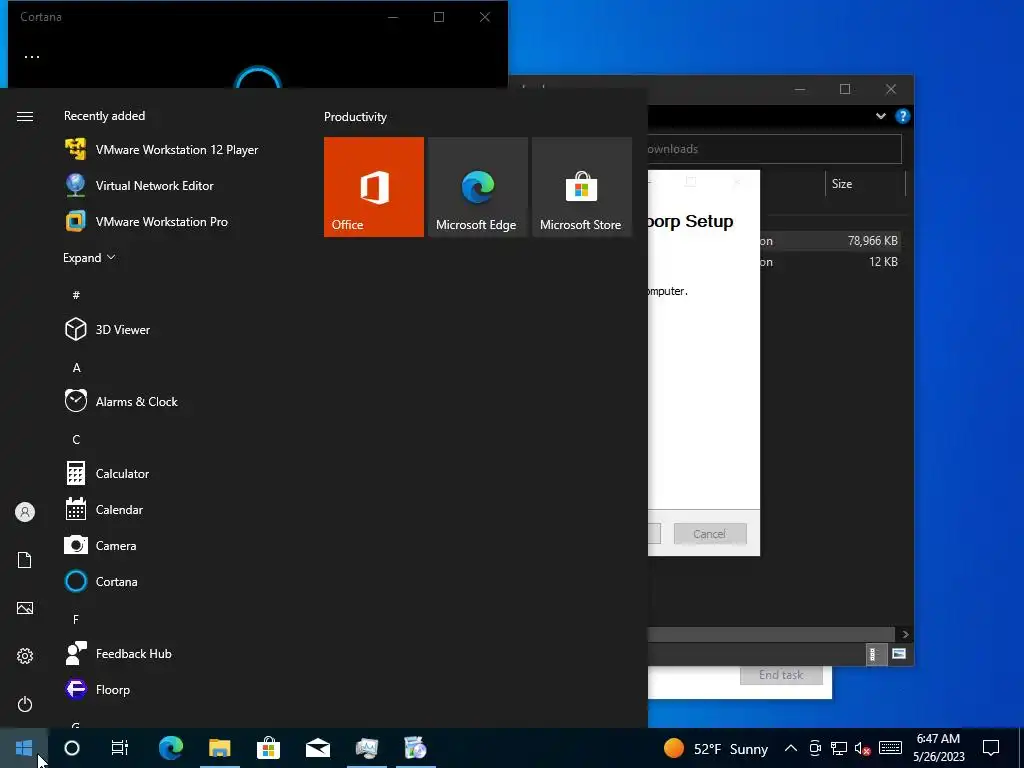Open the touch keyboard tray icon

click(890, 748)
